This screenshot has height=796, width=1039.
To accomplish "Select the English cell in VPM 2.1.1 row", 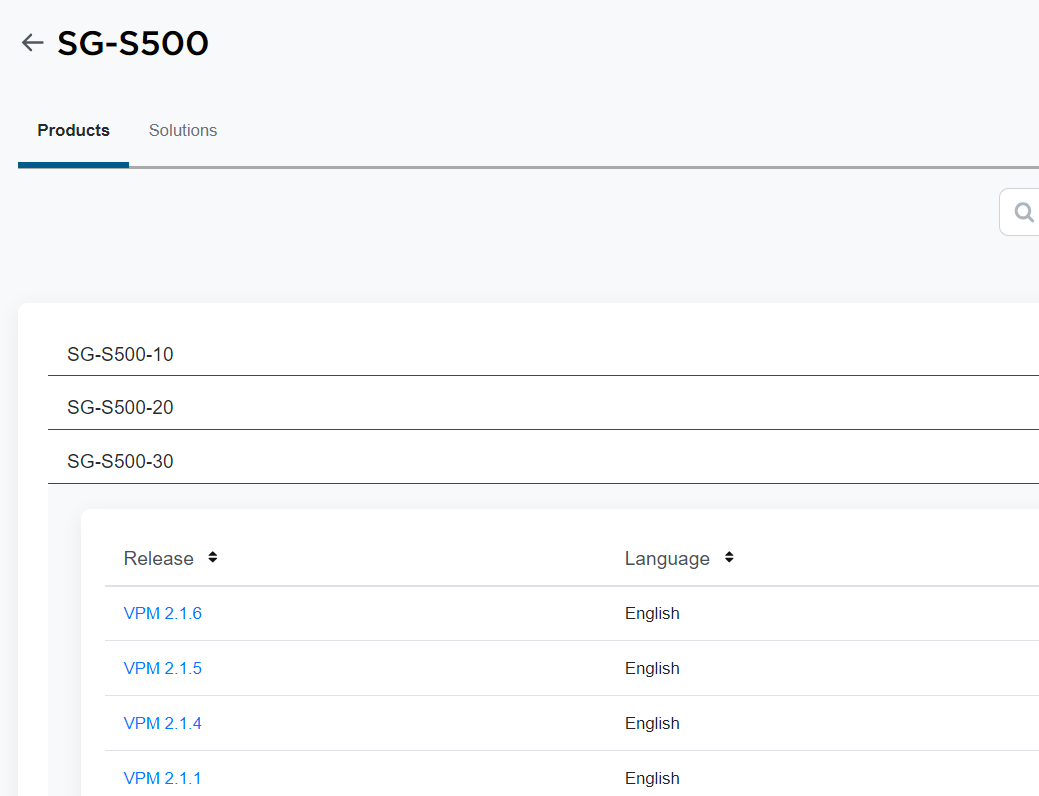I will [x=652, y=779].
